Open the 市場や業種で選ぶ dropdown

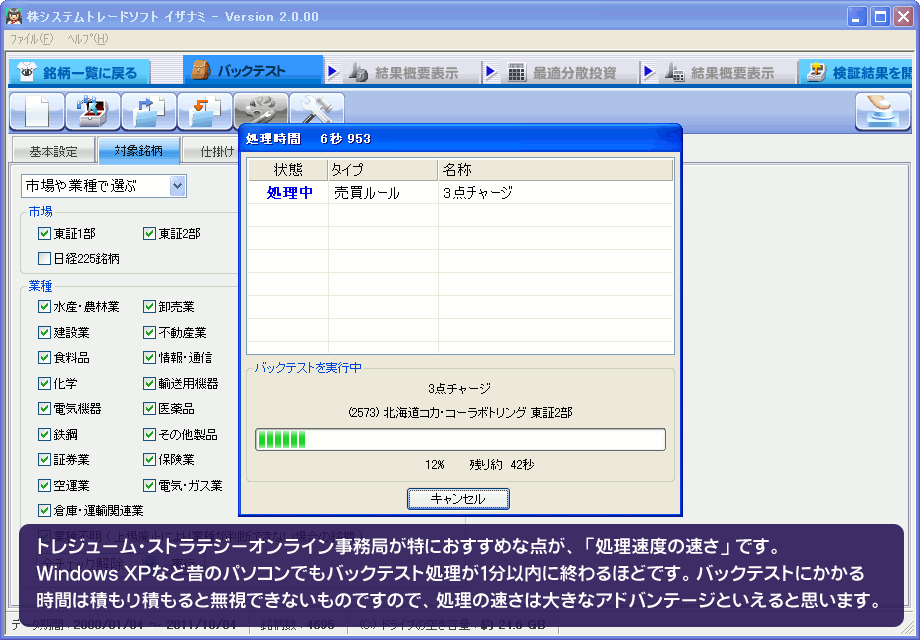tap(104, 186)
